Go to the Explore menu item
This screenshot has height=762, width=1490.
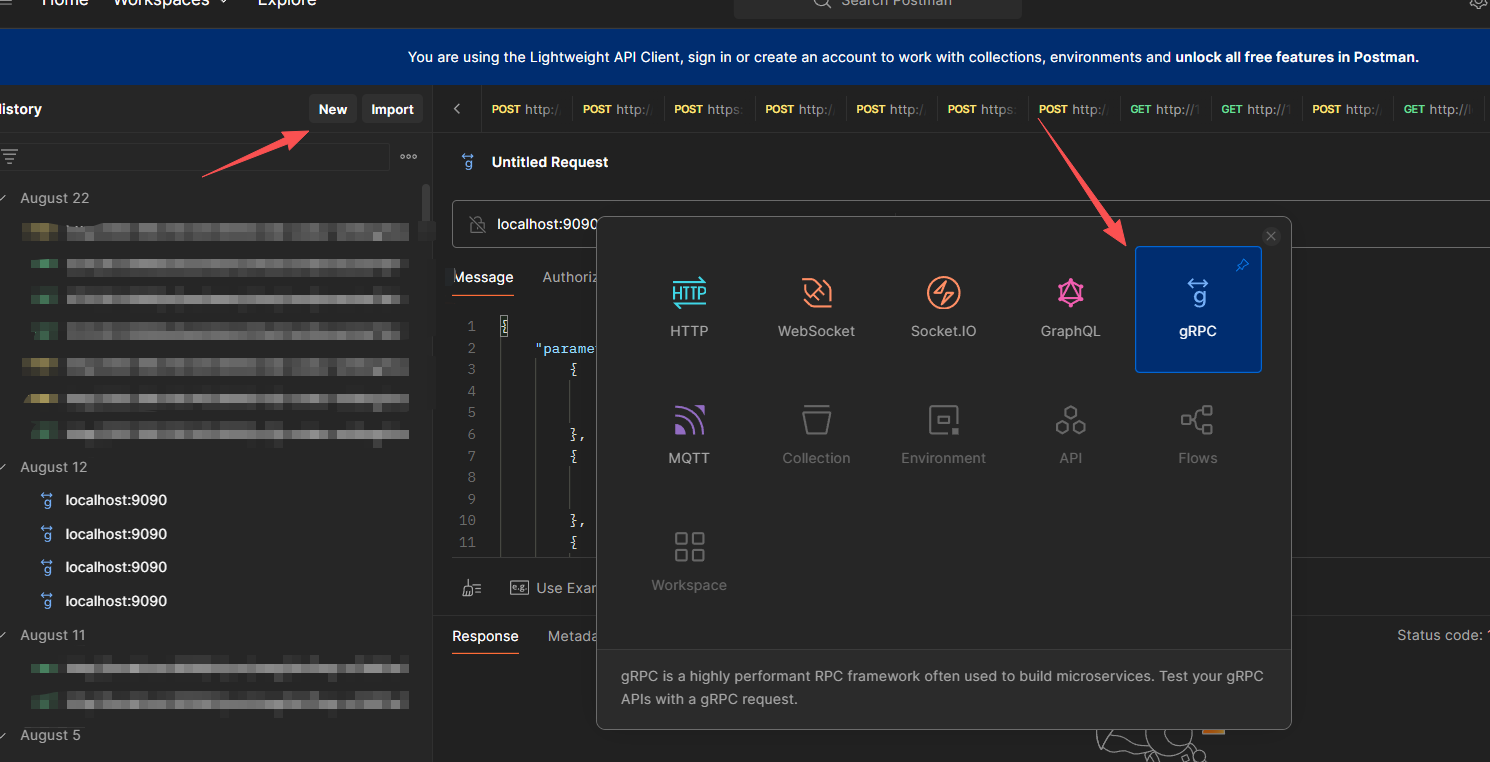pos(287,3)
